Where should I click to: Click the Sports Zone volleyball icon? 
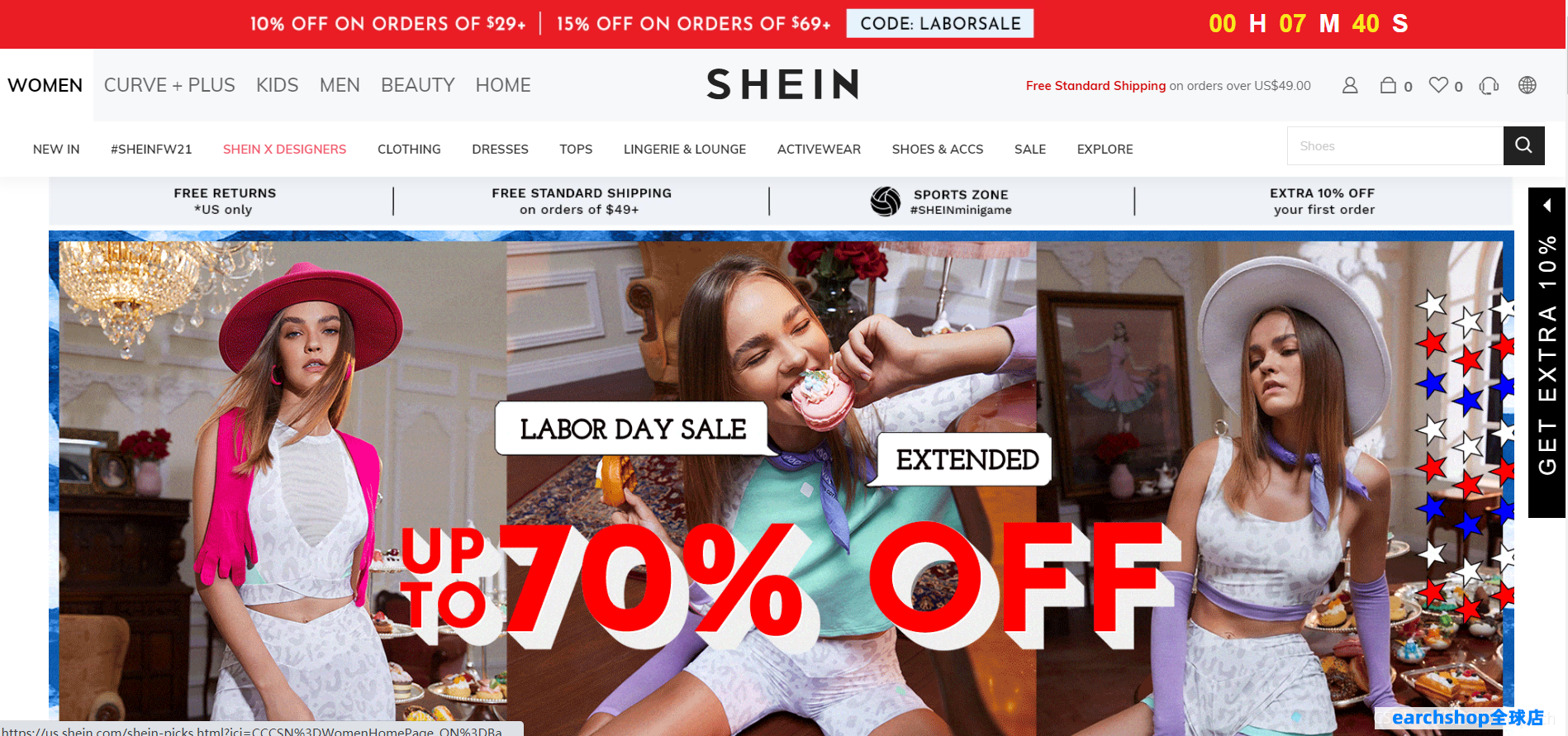pyautogui.click(x=886, y=202)
